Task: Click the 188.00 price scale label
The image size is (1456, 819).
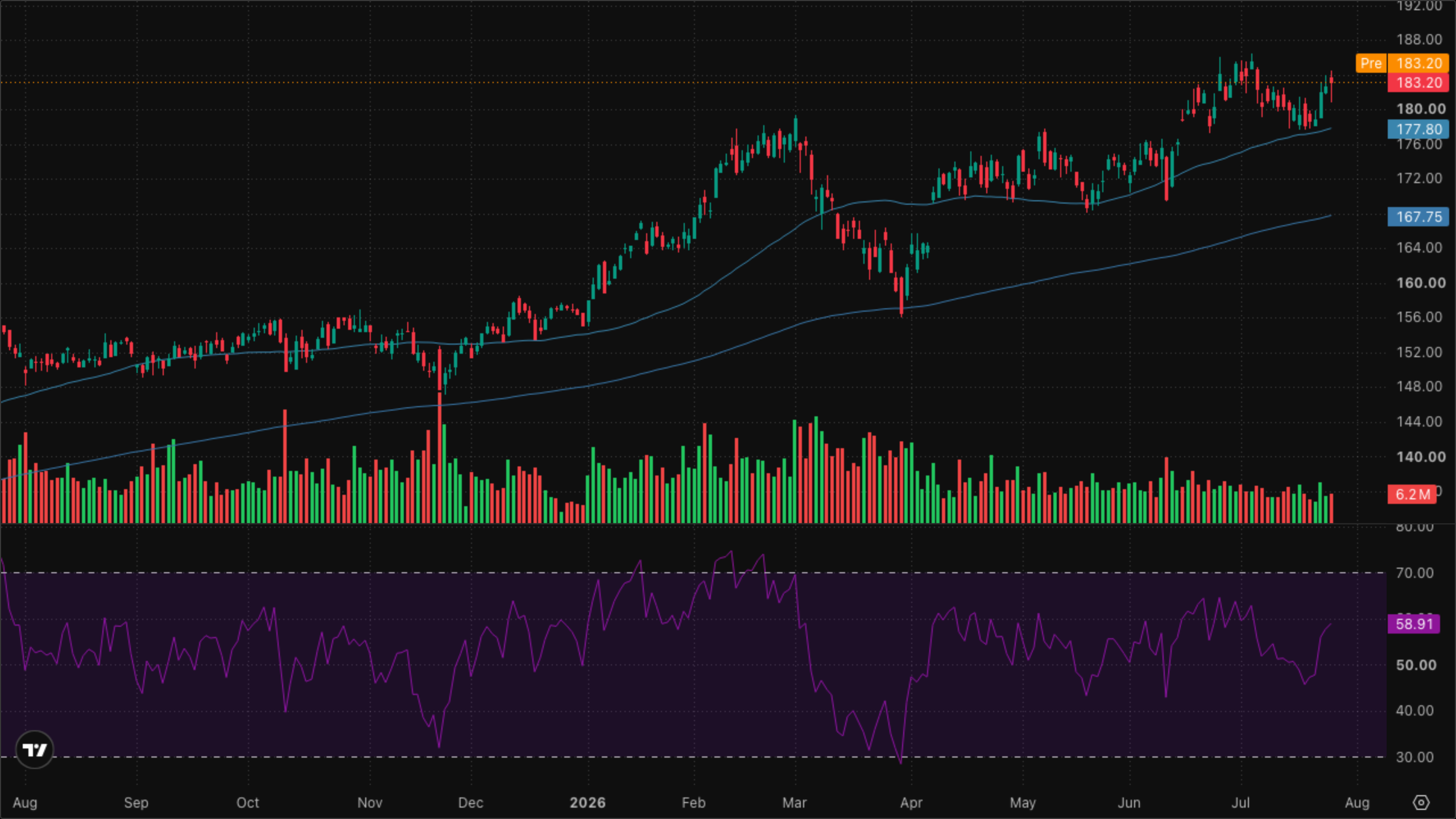Action: coord(1420,39)
